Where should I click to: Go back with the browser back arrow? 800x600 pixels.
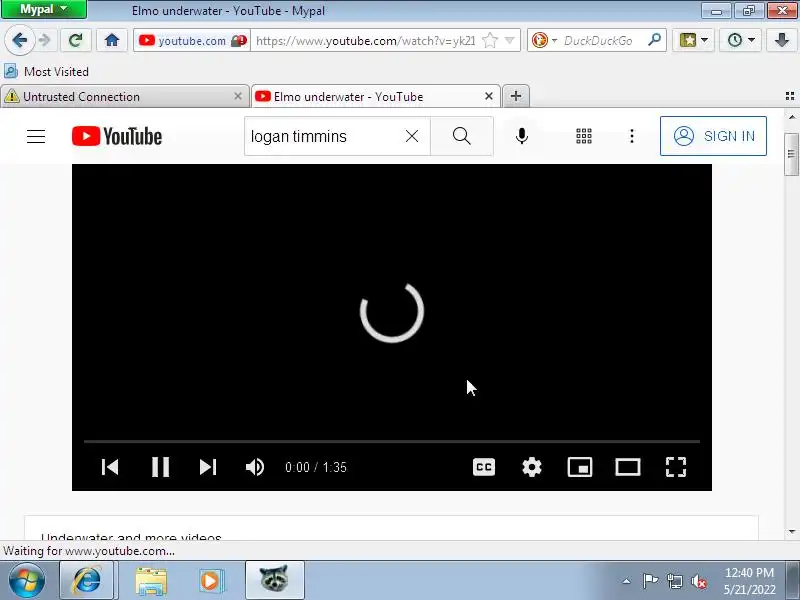pyautogui.click(x=19, y=40)
